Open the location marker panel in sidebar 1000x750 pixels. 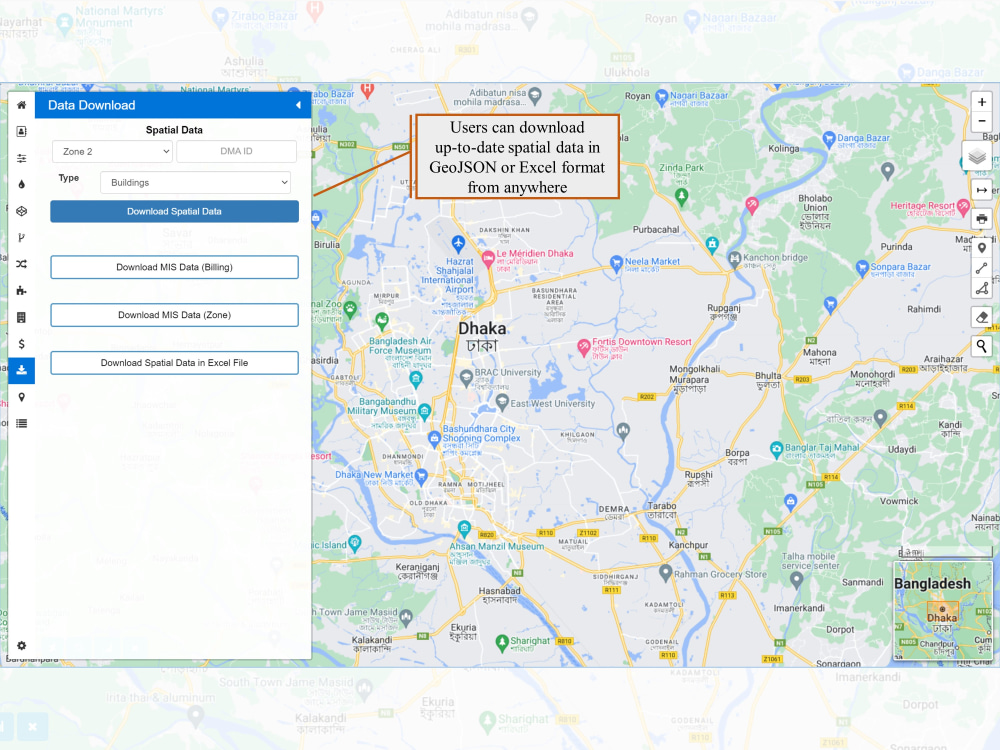(x=21, y=397)
